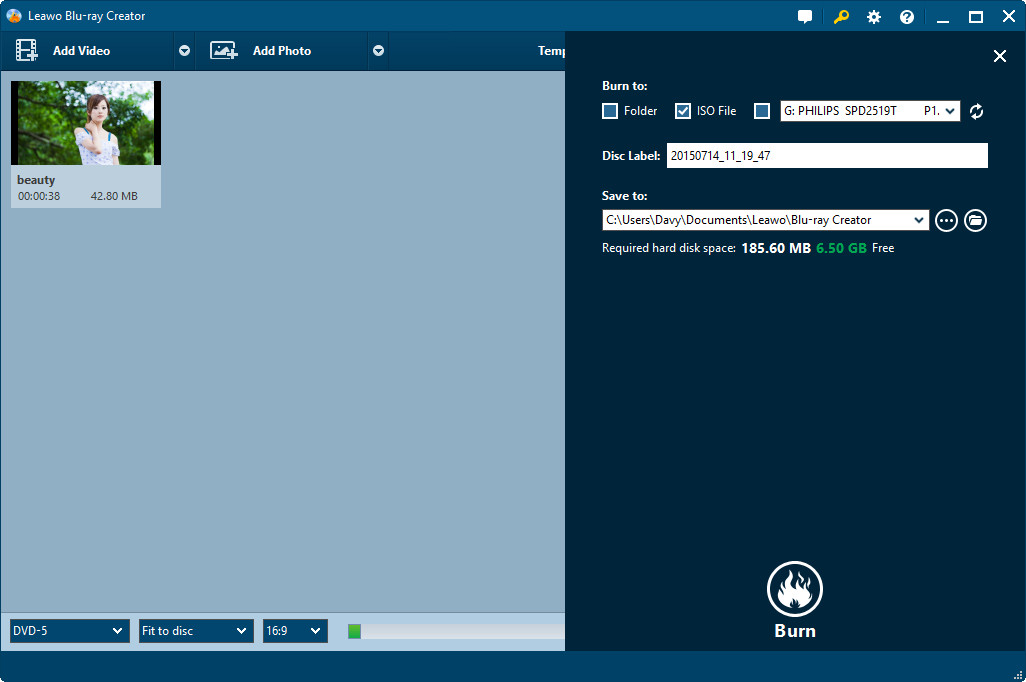Click the Template tab label

(551, 50)
